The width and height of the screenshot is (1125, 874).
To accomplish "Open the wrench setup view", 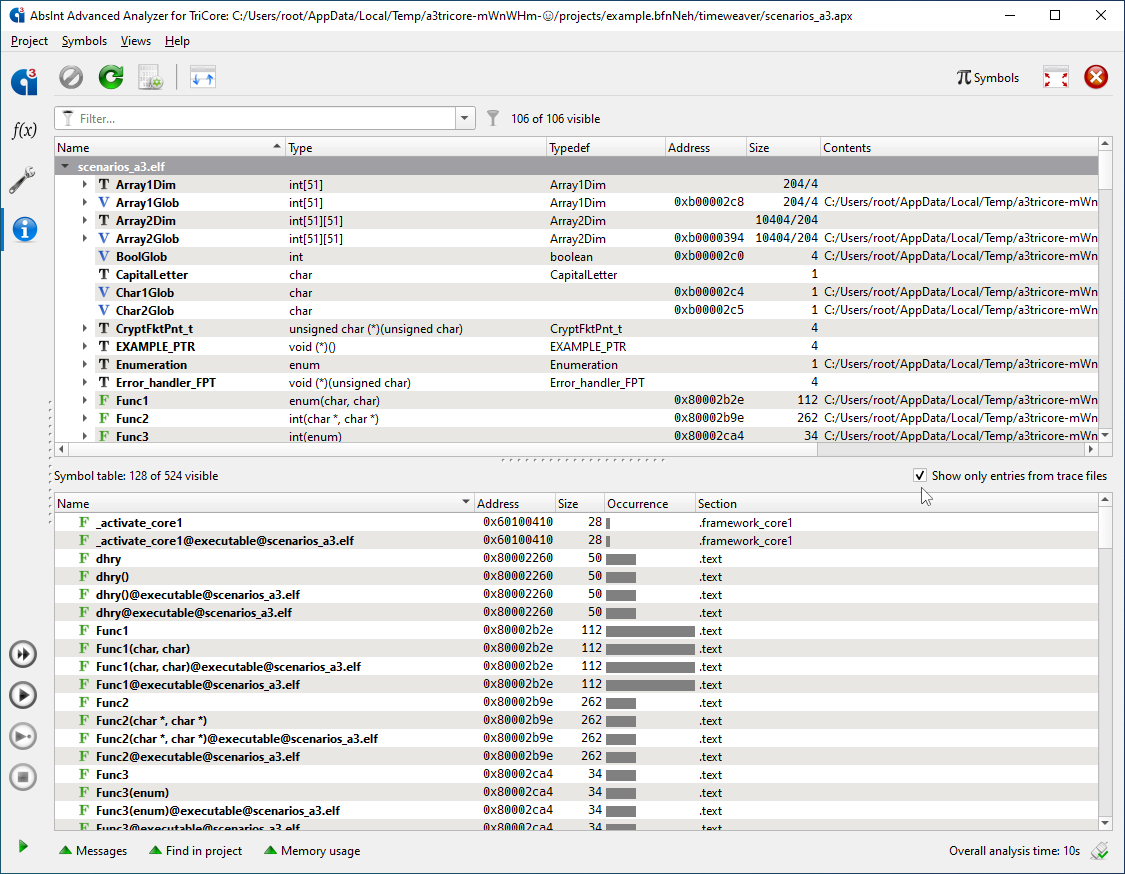I will (x=22, y=180).
